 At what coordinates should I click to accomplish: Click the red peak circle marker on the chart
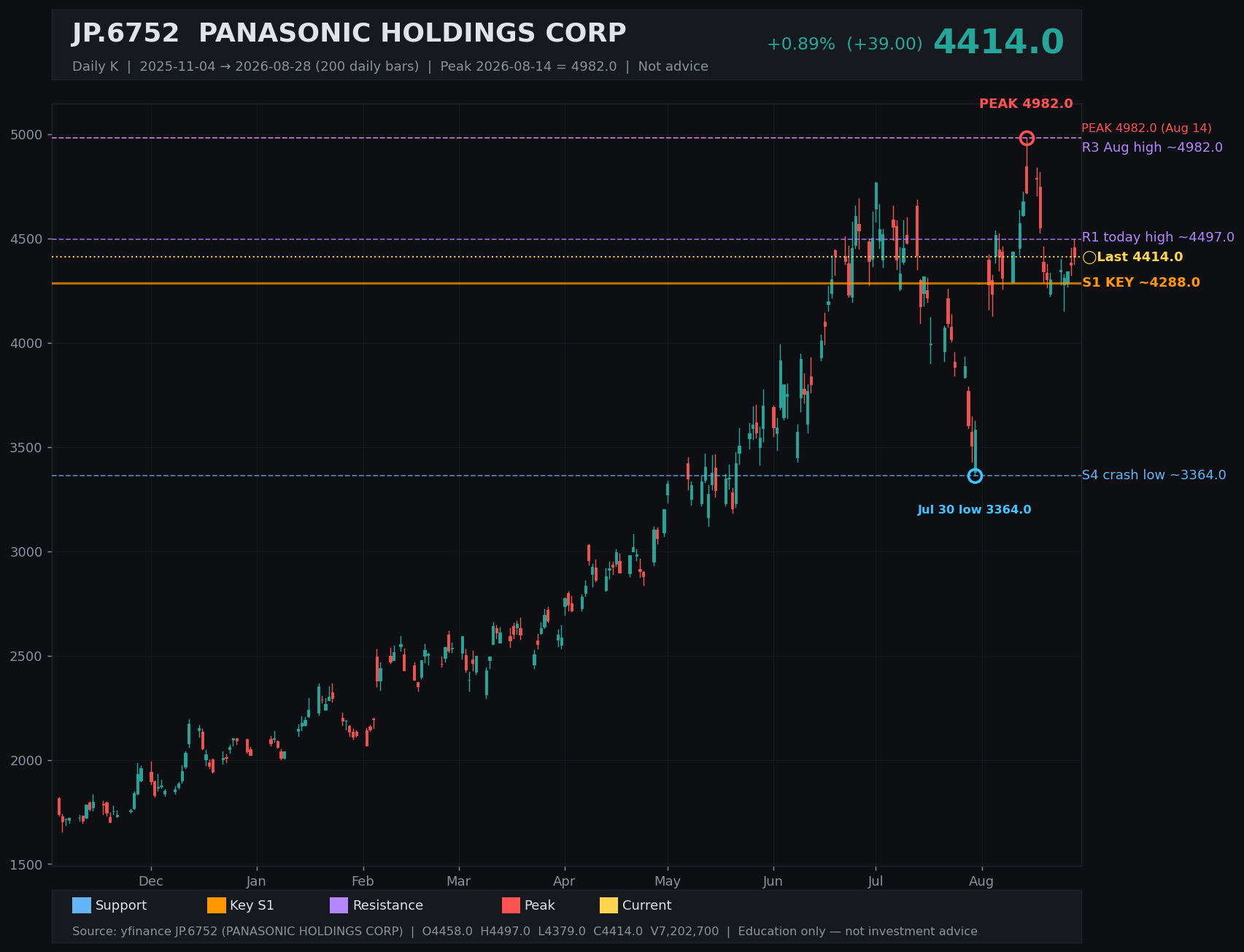click(x=1027, y=139)
